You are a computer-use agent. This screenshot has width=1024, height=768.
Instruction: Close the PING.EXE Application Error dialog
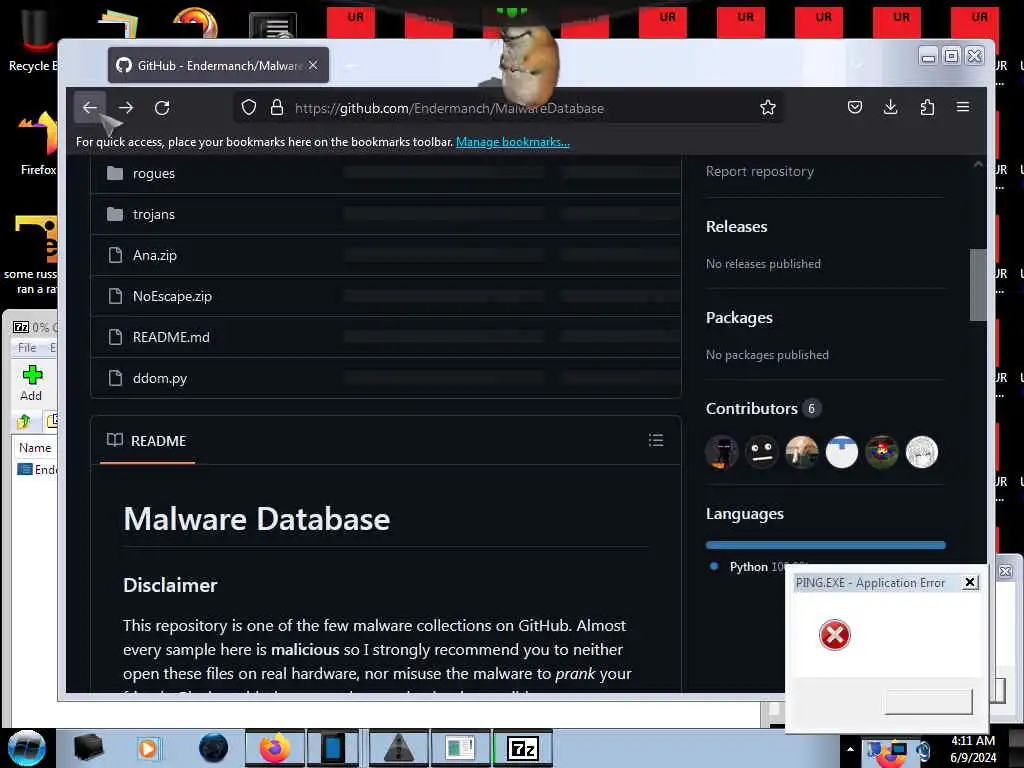970,582
